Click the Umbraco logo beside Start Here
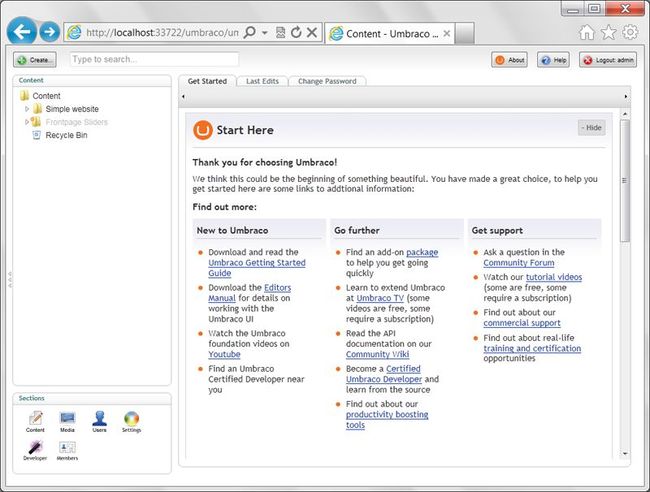650x492 pixels. pos(203,130)
